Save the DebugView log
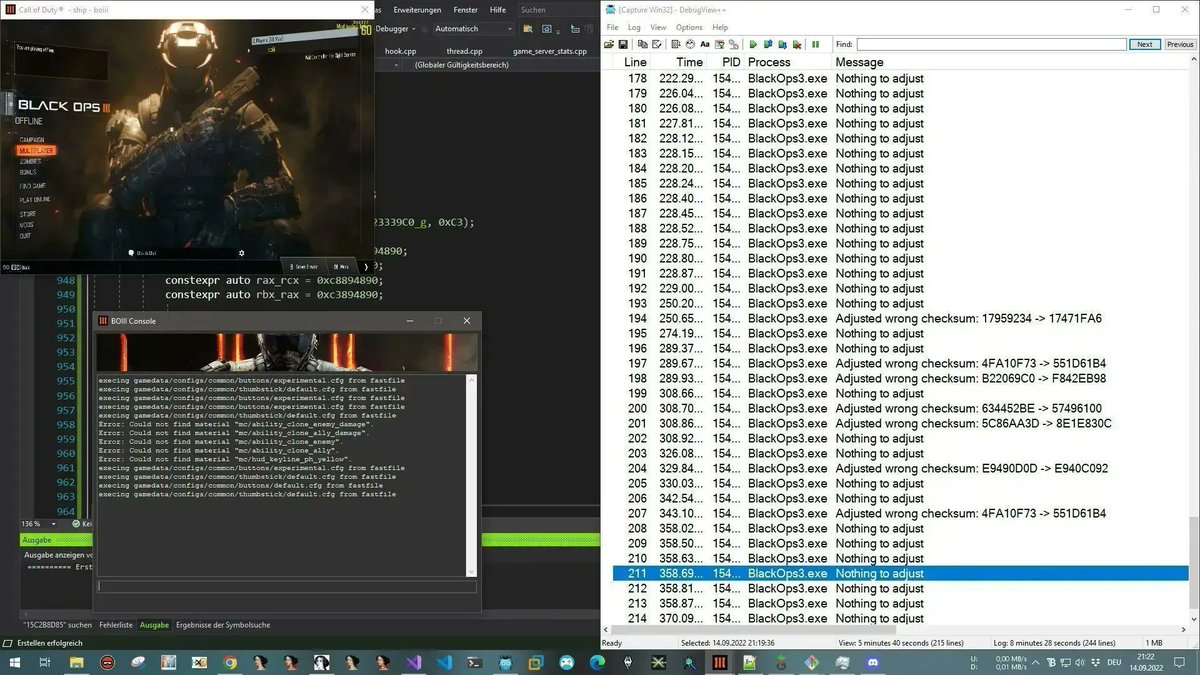1200x675 pixels. coord(623,44)
